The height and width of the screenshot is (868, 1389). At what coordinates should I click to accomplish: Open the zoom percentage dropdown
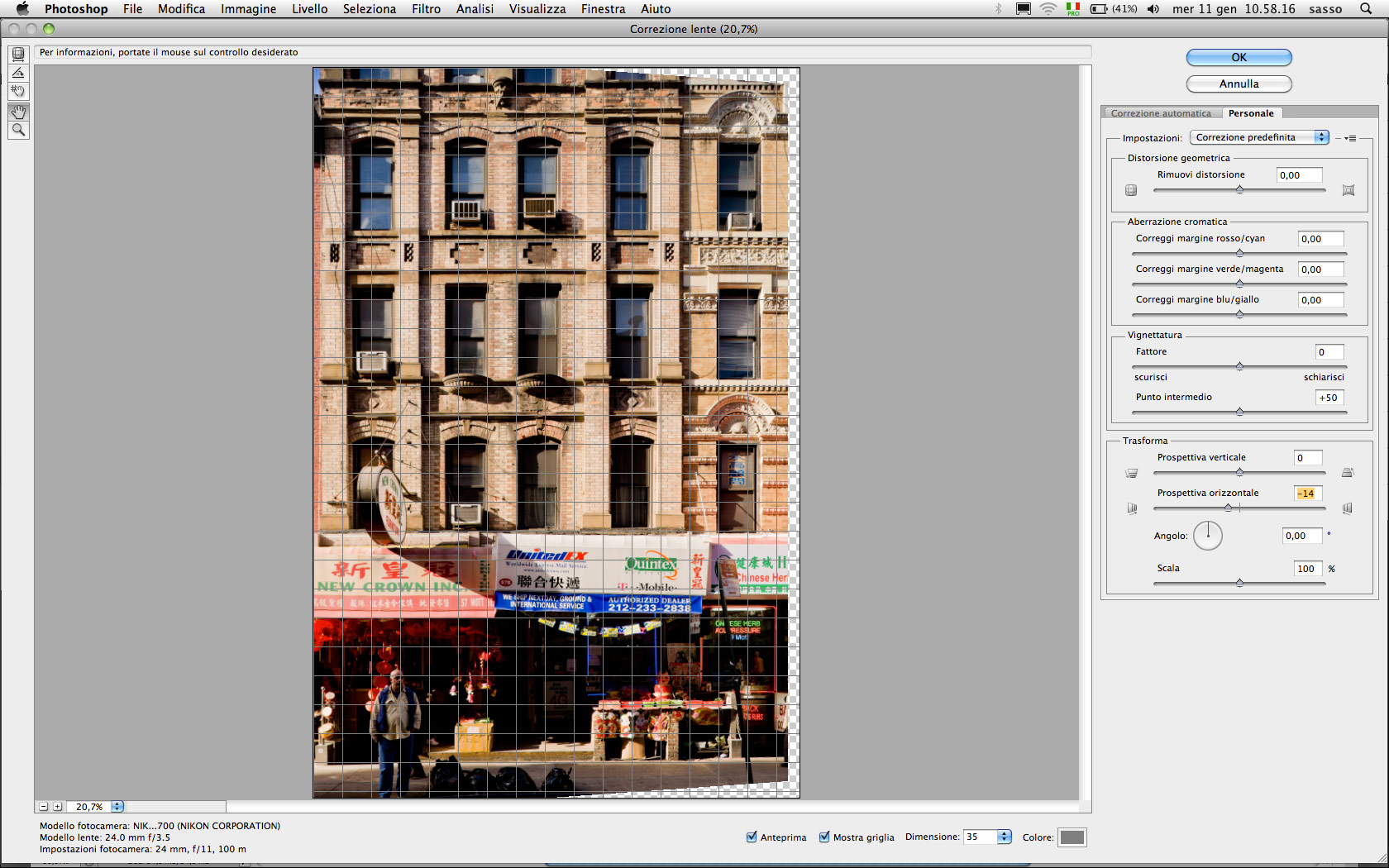[x=117, y=807]
